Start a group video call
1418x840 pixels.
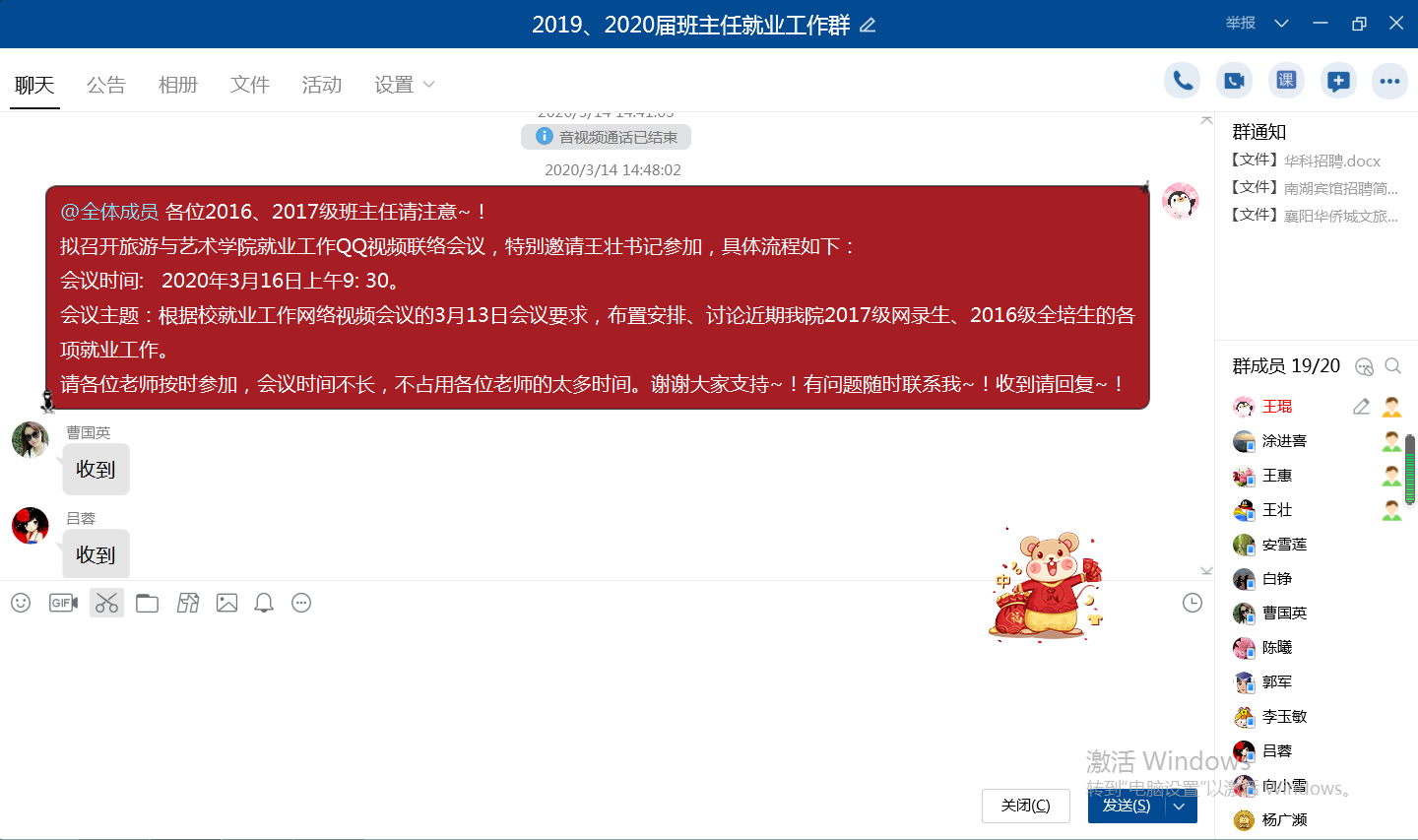click(x=1234, y=81)
